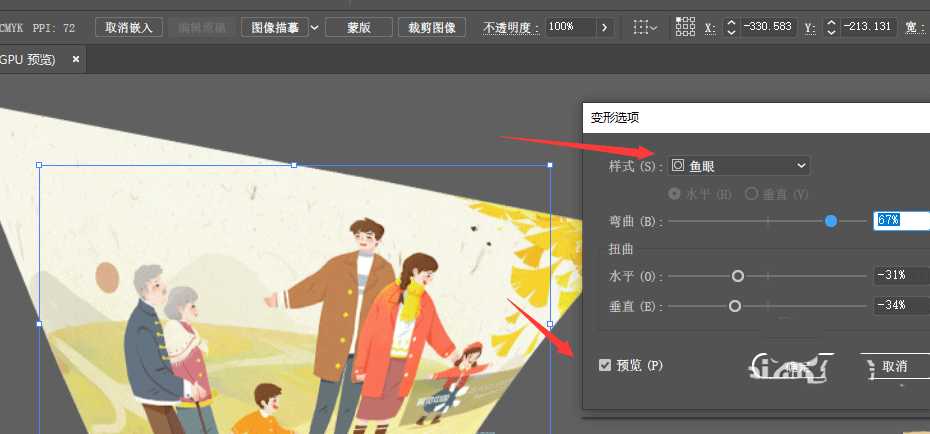Open the align options dotted-square icon
Viewport: 930px width, 434px height.
(646, 27)
